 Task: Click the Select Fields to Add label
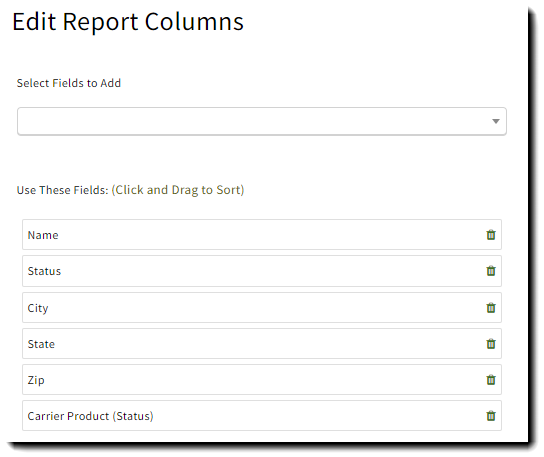(69, 83)
